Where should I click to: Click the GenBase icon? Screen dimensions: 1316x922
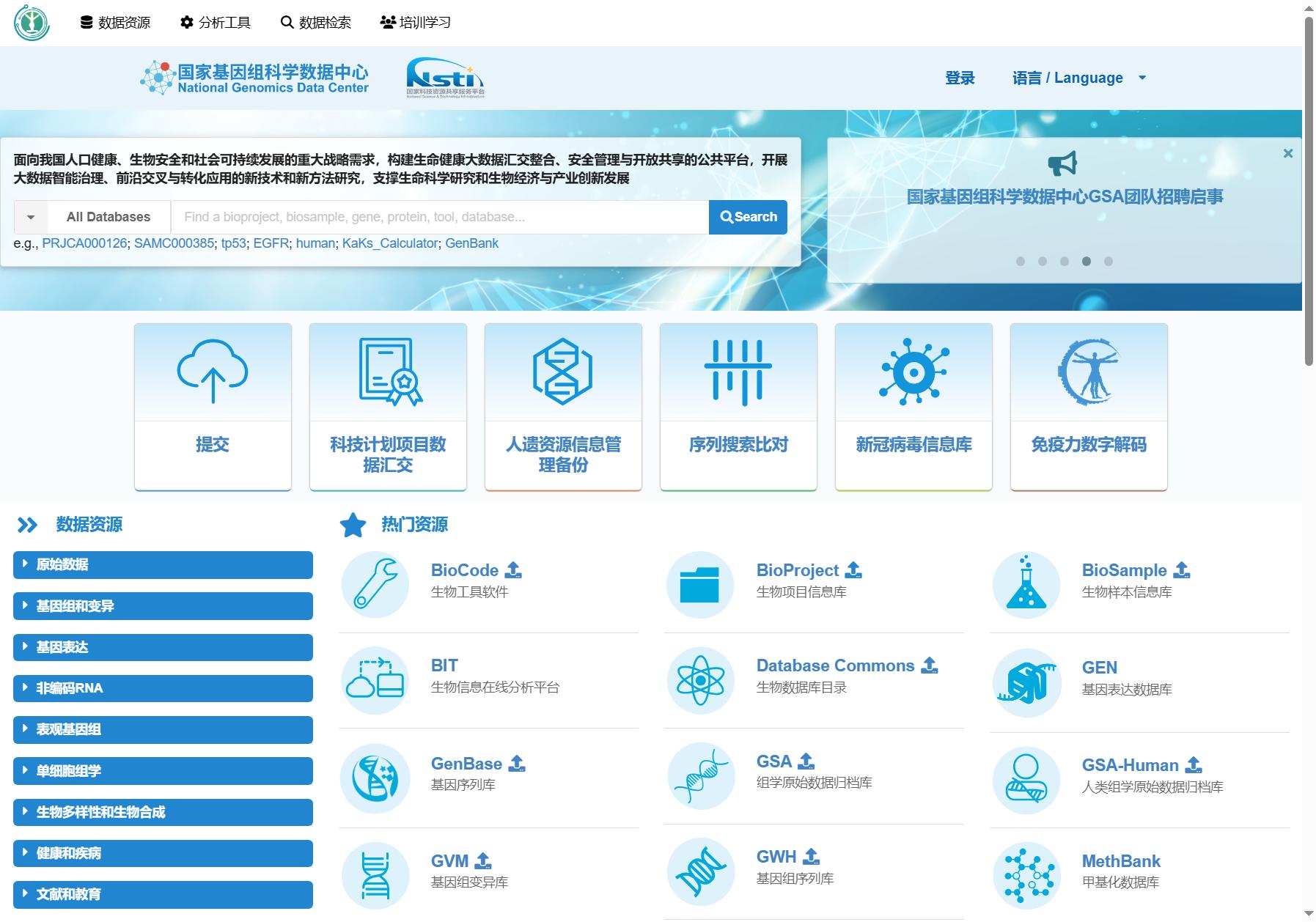click(x=375, y=778)
